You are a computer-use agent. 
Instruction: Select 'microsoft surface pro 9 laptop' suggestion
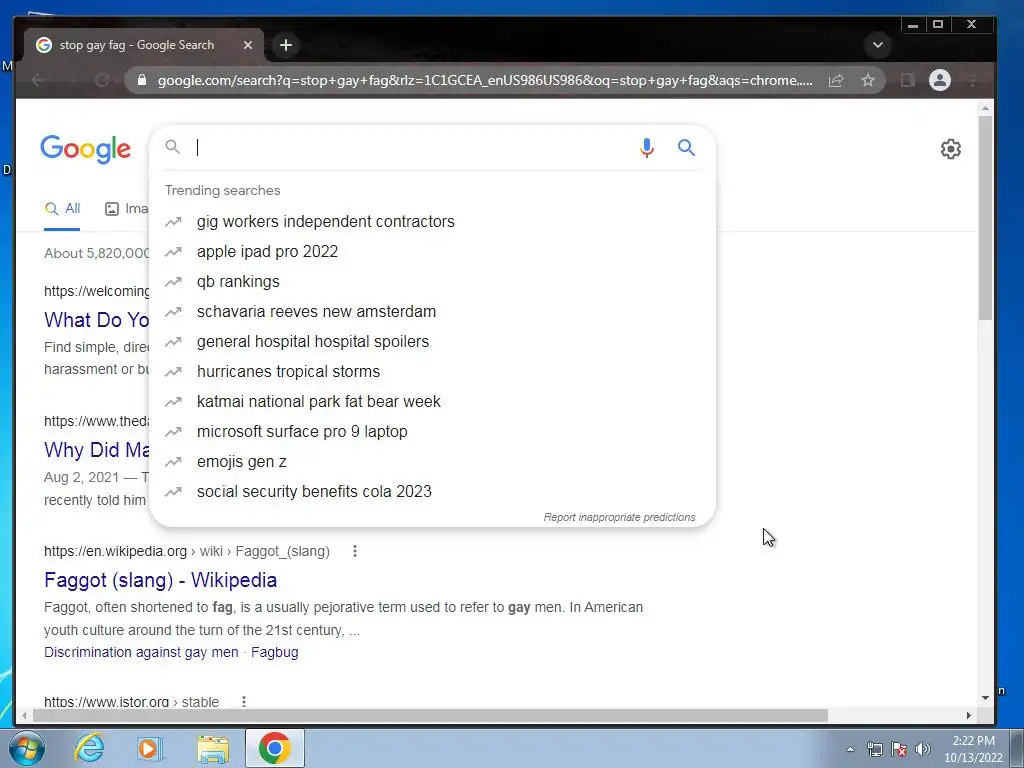[432, 432]
